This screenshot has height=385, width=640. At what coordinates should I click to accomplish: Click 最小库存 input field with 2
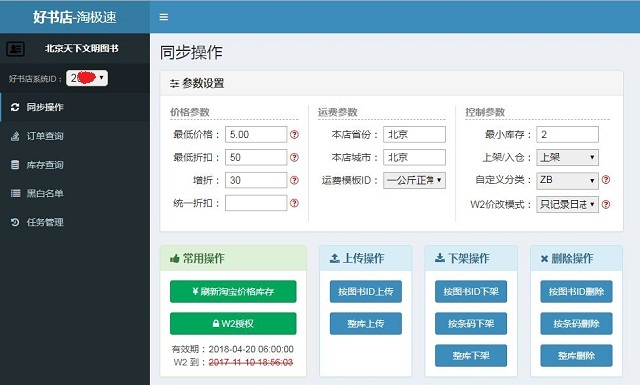pos(567,134)
